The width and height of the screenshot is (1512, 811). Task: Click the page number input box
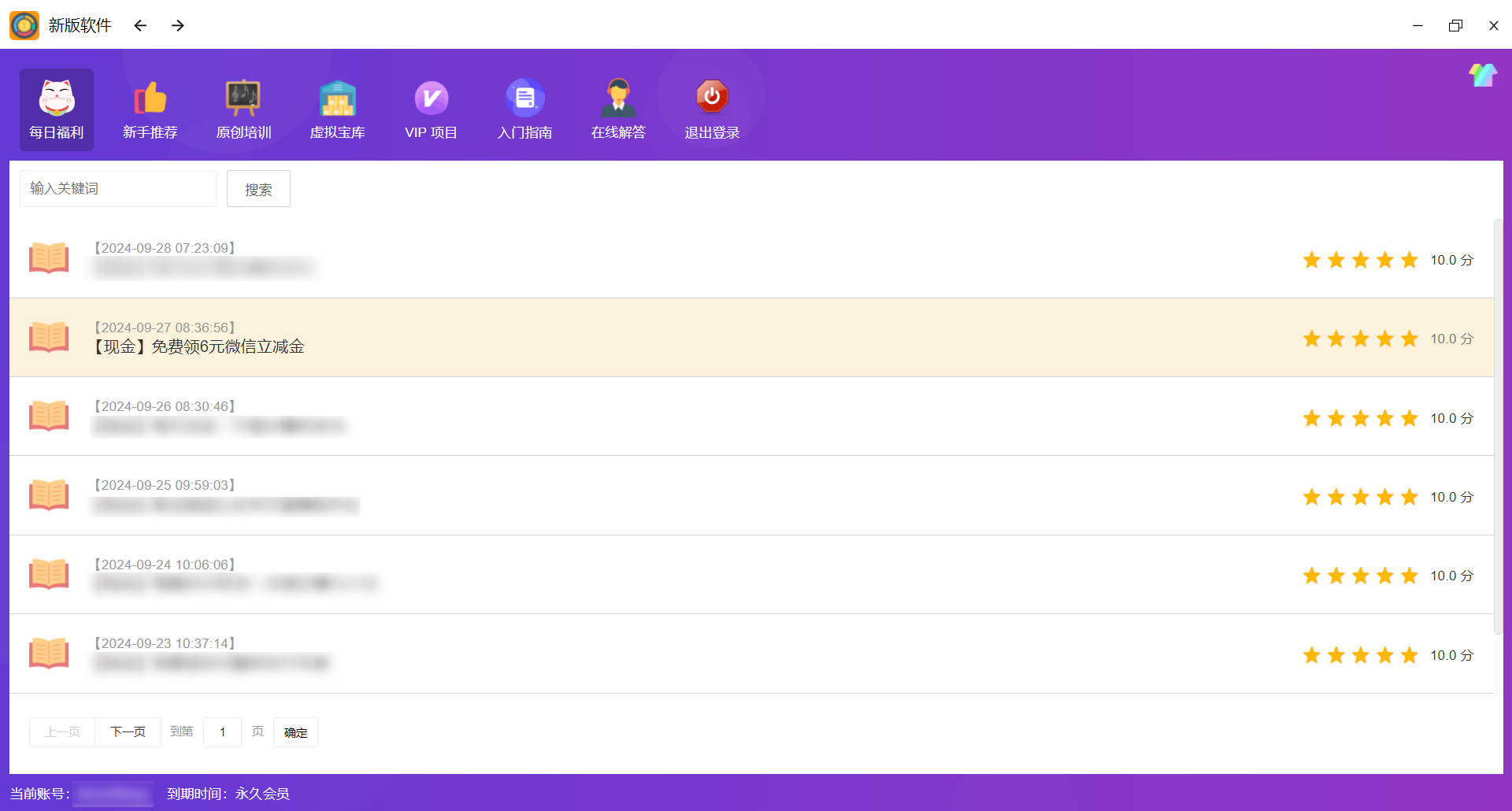[x=222, y=732]
